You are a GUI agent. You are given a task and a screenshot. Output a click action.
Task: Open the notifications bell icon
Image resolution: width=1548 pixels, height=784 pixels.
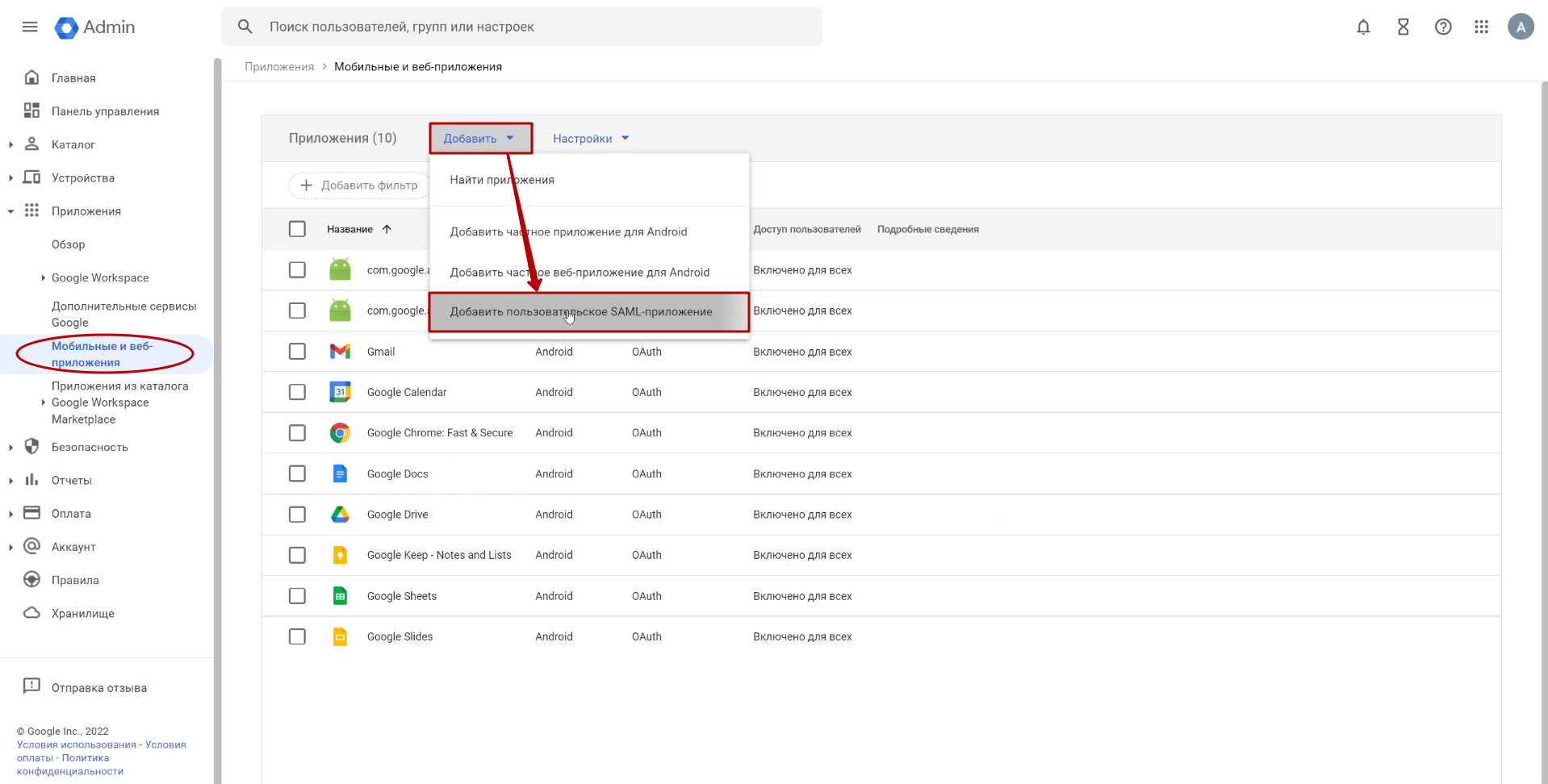coord(1363,27)
